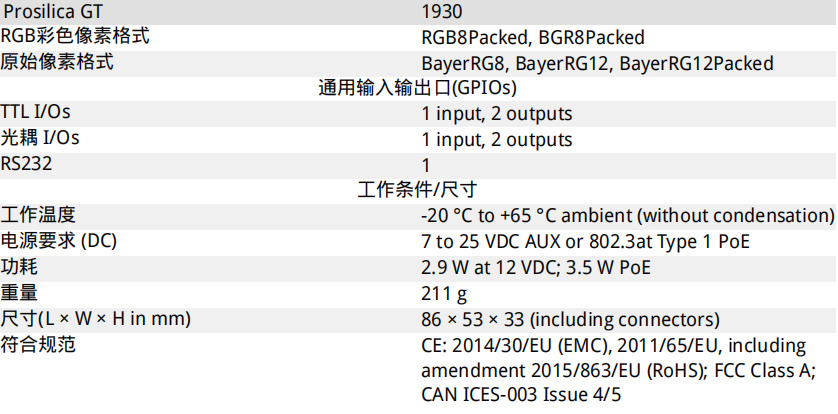Click the TTL I/Os row label
The height and width of the screenshot is (414, 838).
click(35, 112)
